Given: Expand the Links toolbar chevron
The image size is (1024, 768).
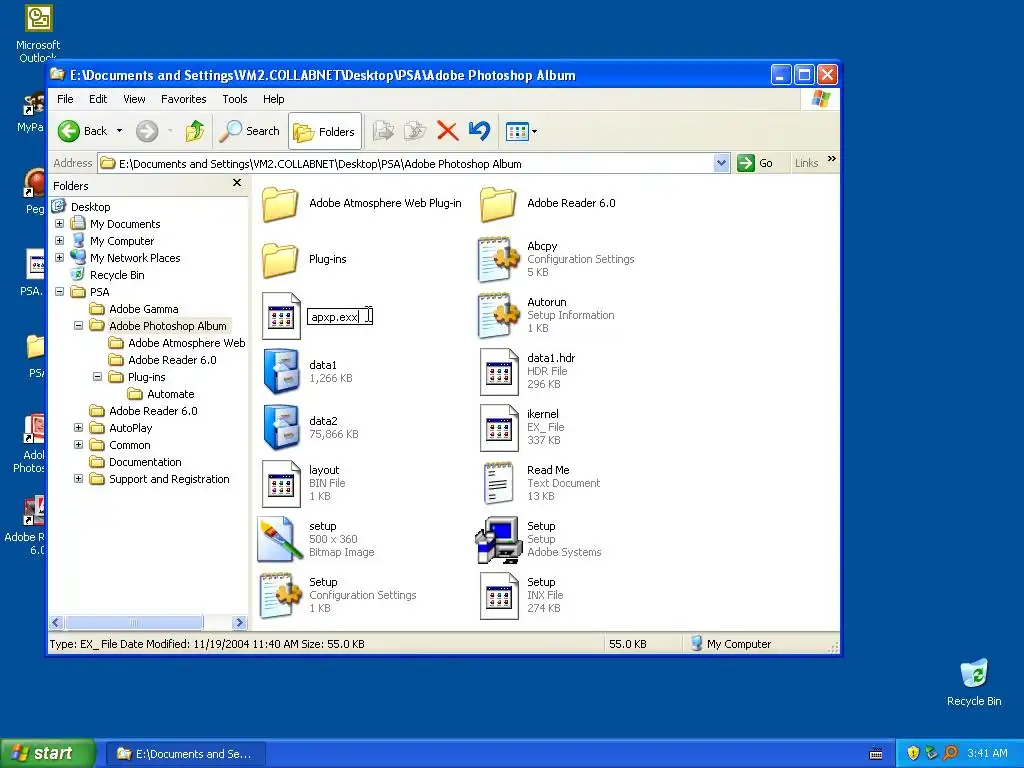Looking at the screenshot, I should (831, 159).
